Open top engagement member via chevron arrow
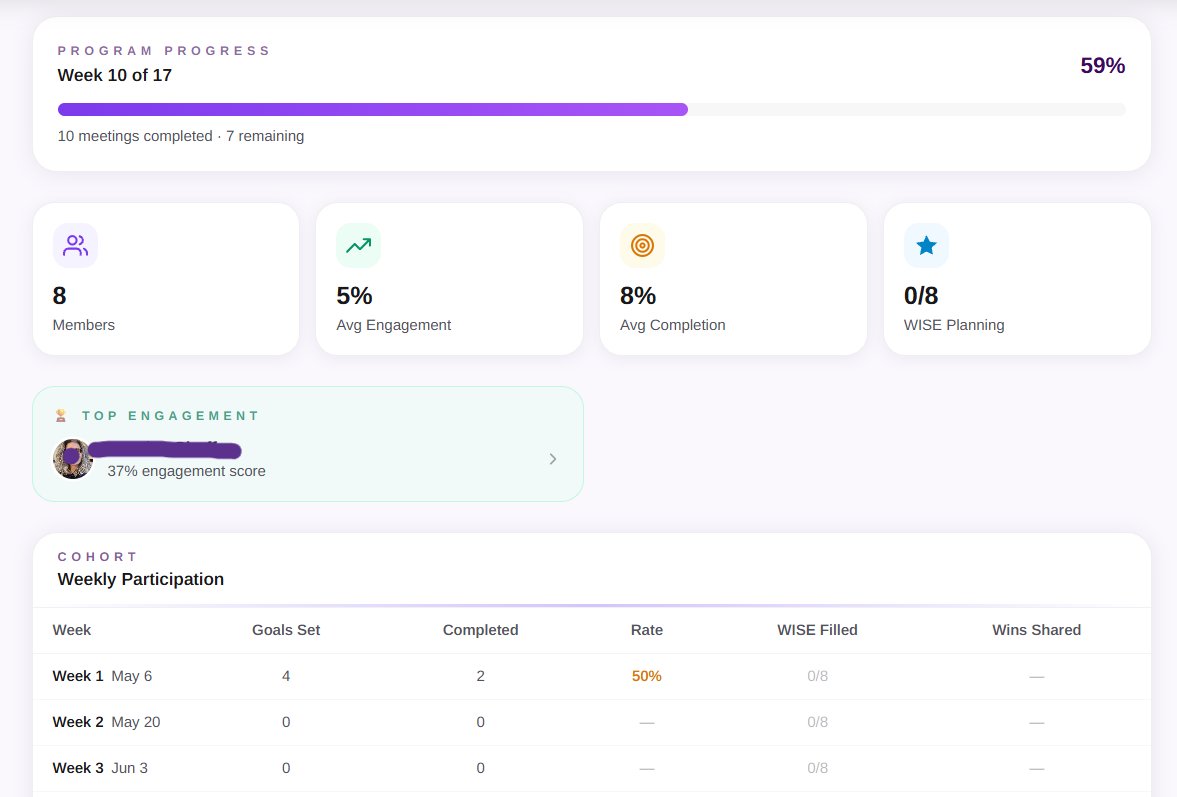The image size is (1177, 797). pos(553,459)
